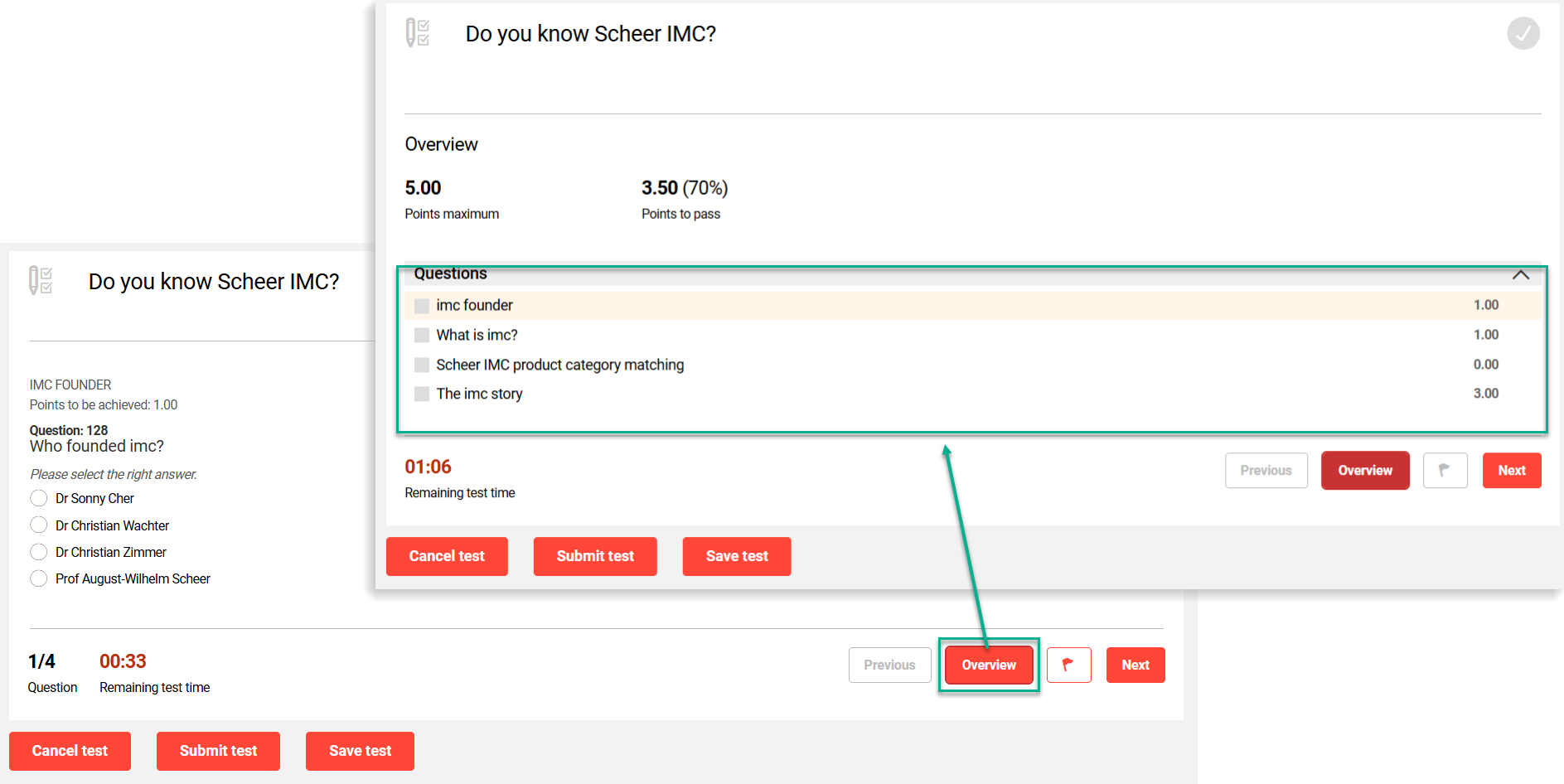Click the 1/4 question counter
Screen dimensions: 1564x784
click(x=41, y=661)
